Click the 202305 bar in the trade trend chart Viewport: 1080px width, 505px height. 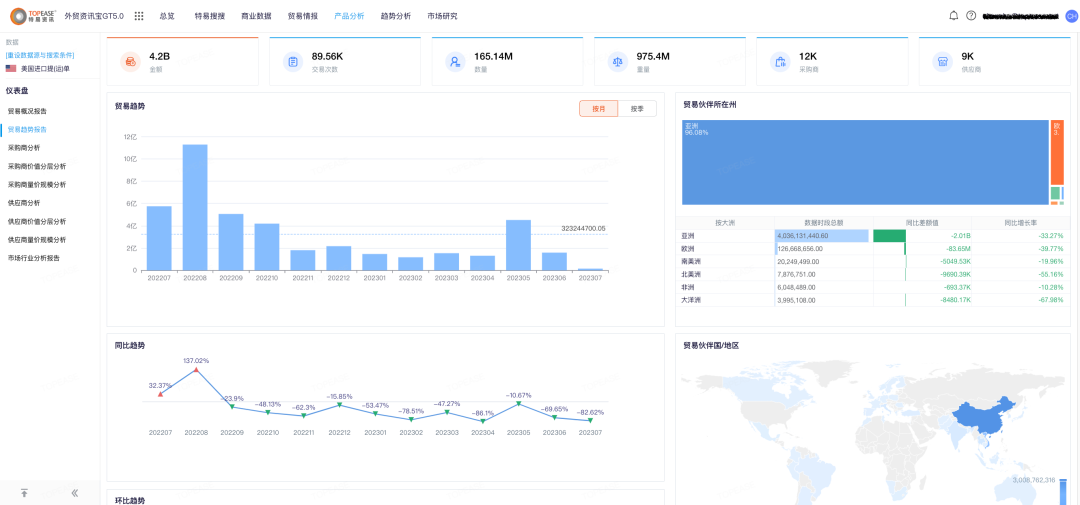(x=519, y=245)
